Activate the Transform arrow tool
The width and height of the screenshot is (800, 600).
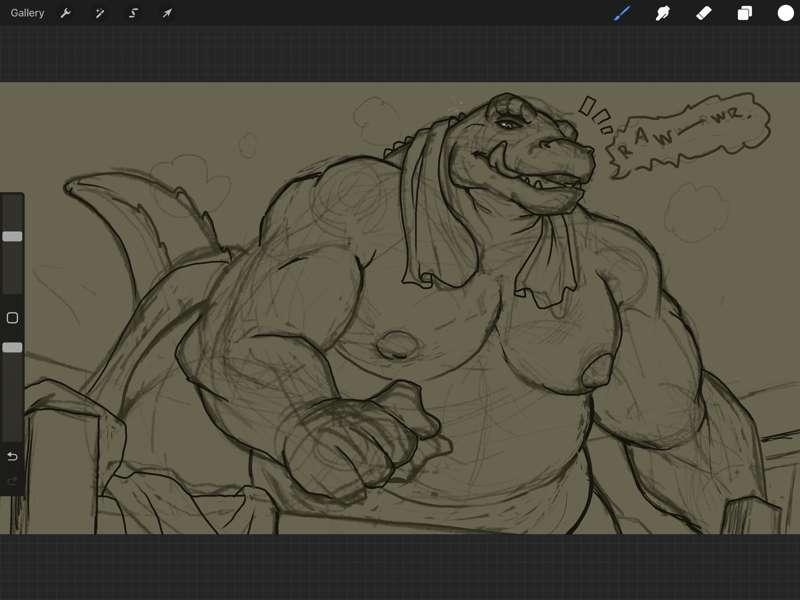point(167,13)
